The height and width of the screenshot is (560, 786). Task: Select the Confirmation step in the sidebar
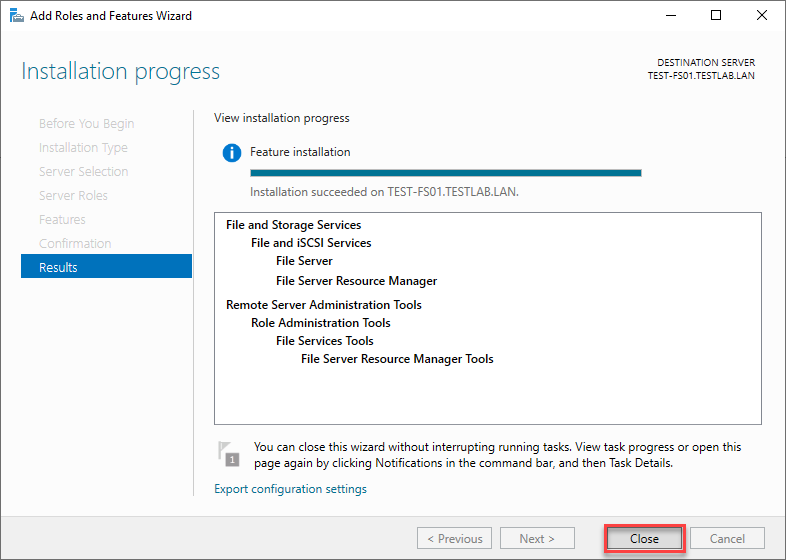click(x=75, y=244)
